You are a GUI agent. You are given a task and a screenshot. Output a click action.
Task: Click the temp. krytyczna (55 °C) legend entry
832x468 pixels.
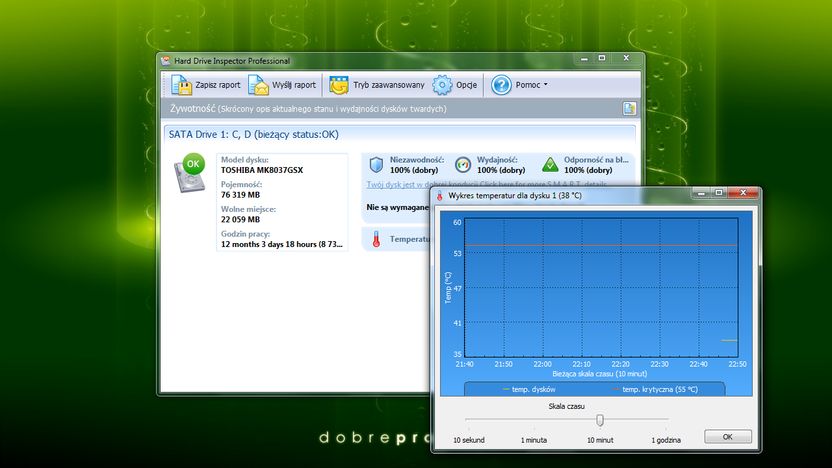coord(655,389)
